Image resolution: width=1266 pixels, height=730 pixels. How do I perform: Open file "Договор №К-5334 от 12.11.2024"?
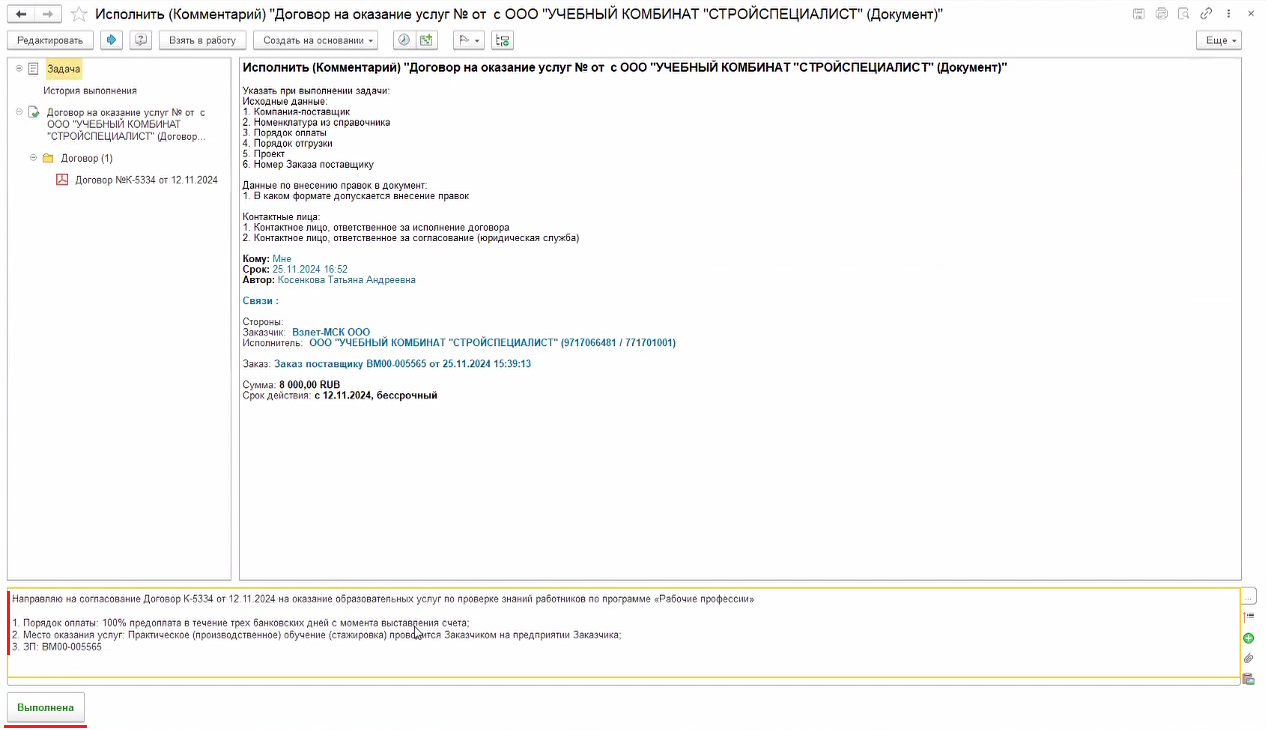tap(146, 180)
